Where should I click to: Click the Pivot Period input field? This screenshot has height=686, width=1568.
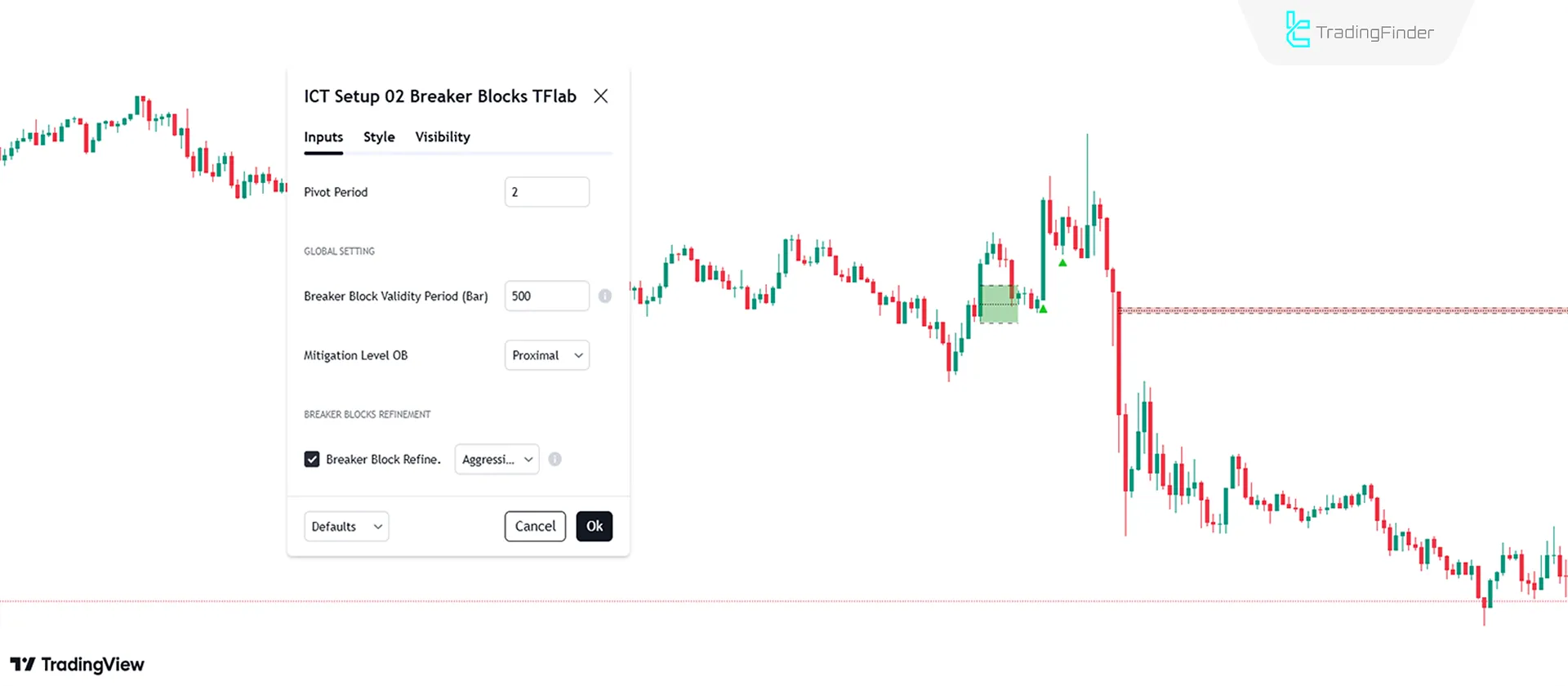click(546, 192)
